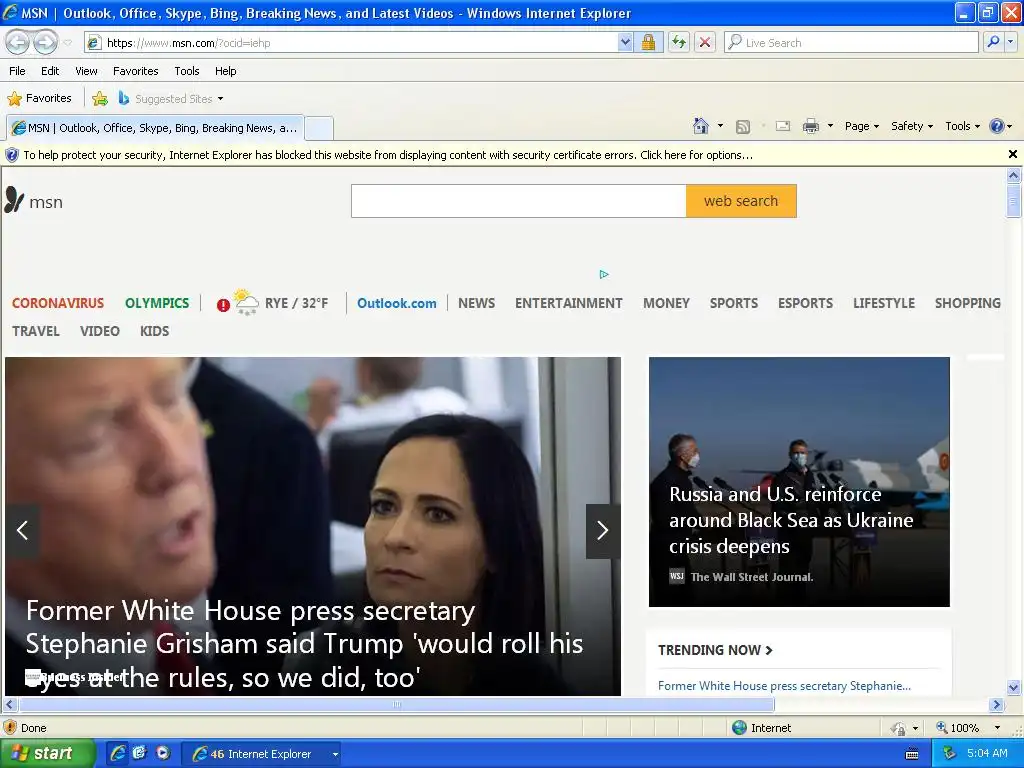Expand the Home button dropdown arrow

click(720, 126)
